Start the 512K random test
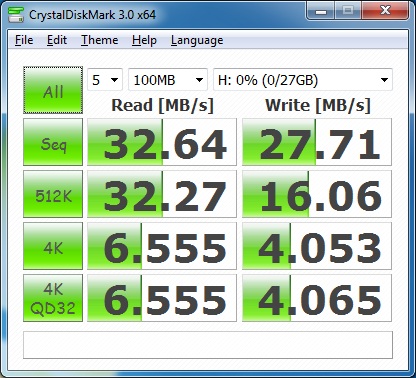416x378 pixels. point(53,194)
